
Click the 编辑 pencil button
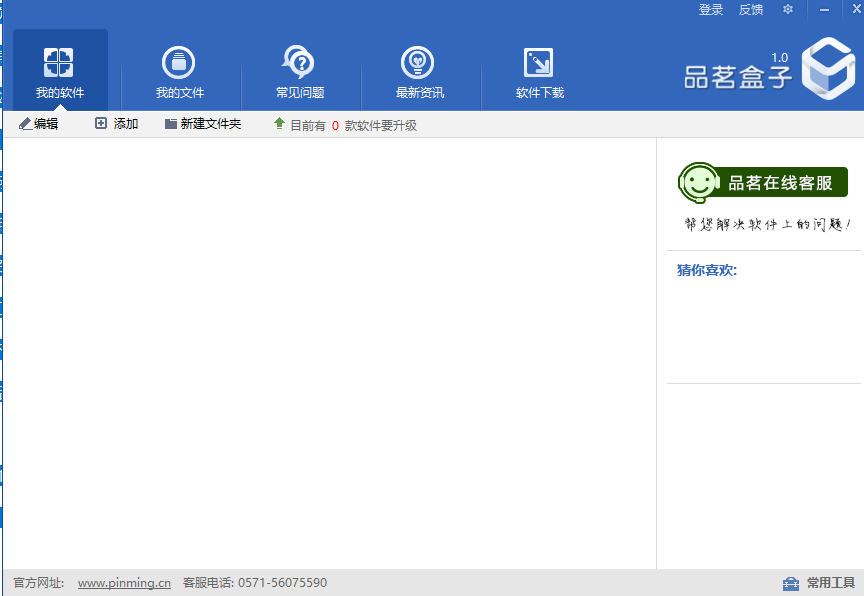[39, 124]
